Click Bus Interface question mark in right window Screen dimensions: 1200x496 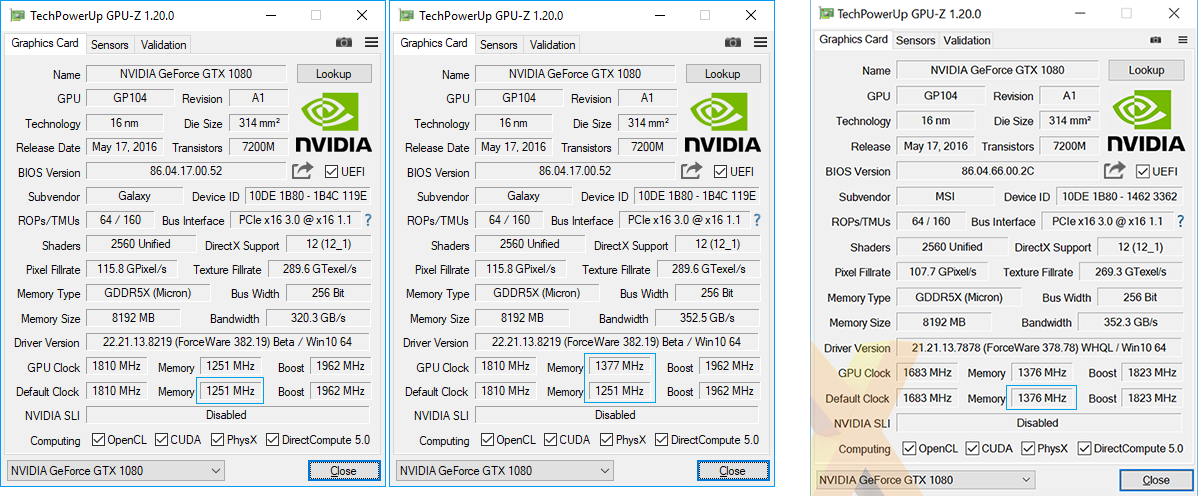coord(1182,220)
